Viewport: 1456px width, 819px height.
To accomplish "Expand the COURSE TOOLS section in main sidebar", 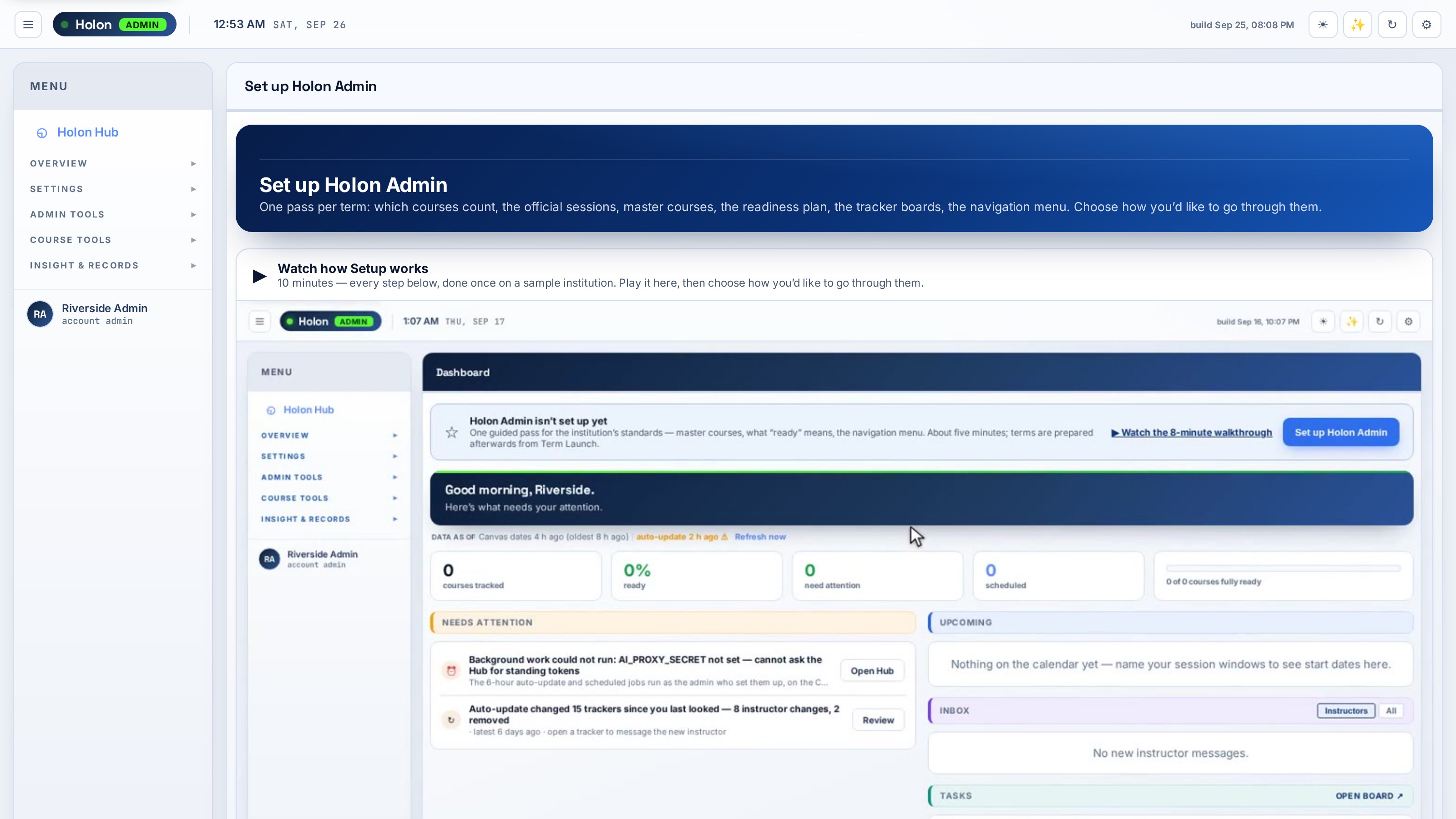I will [x=112, y=240].
